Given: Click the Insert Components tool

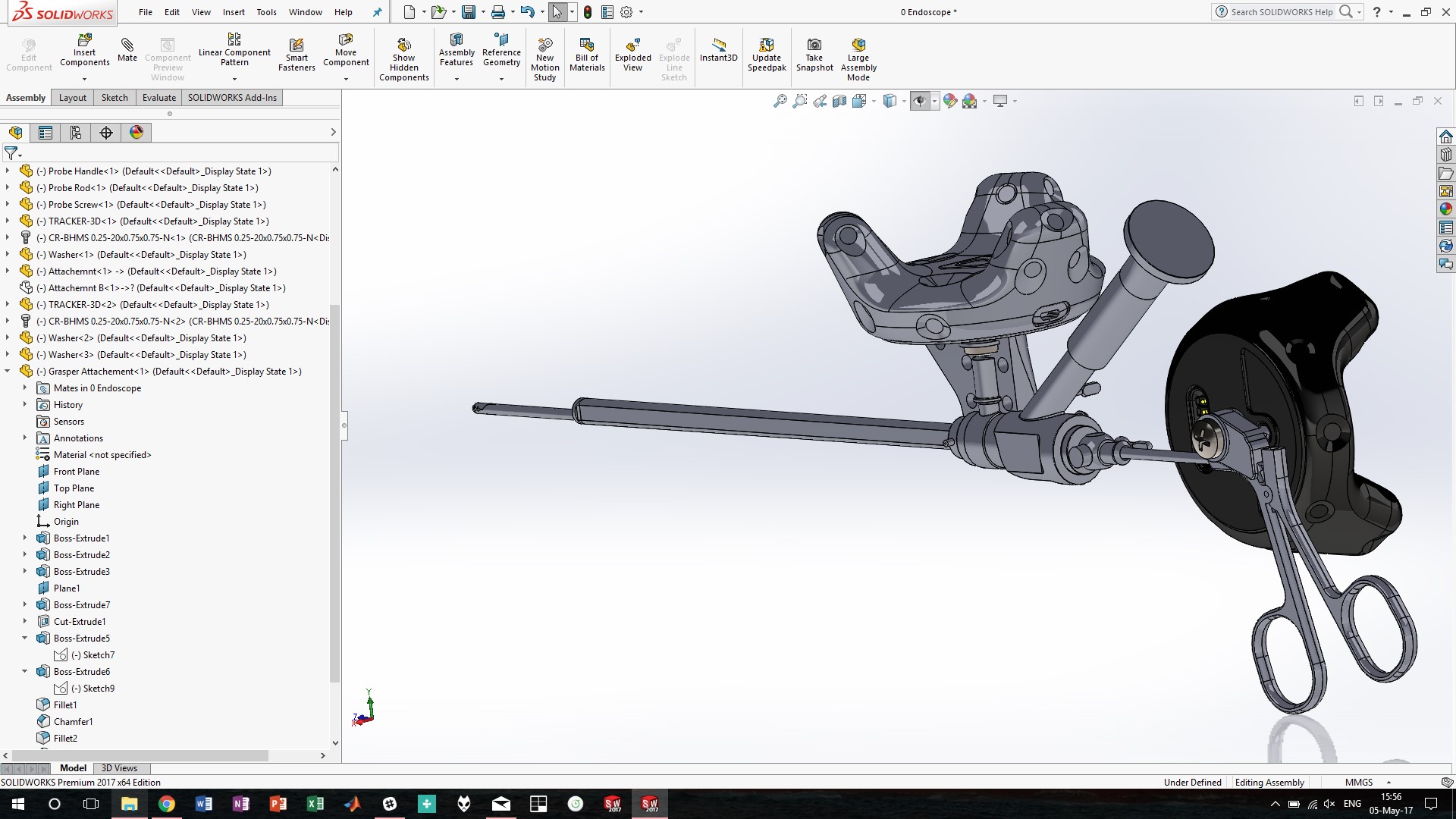Looking at the screenshot, I should (x=84, y=53).
